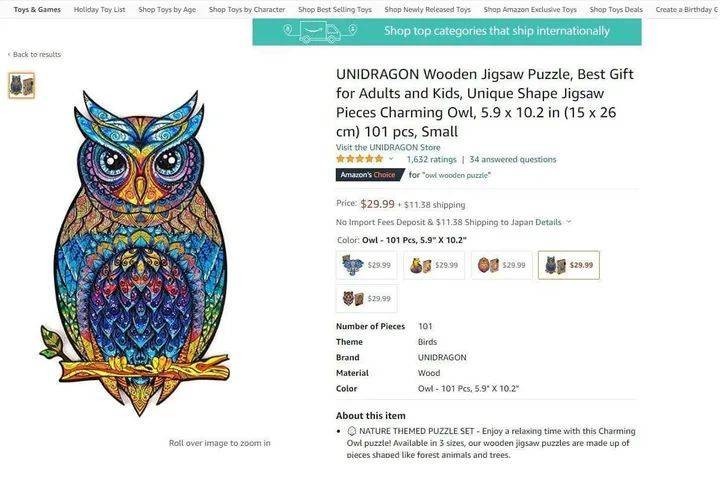Select the small owl image thumbnail
720x480 pixels.
[x=21, y=86]
